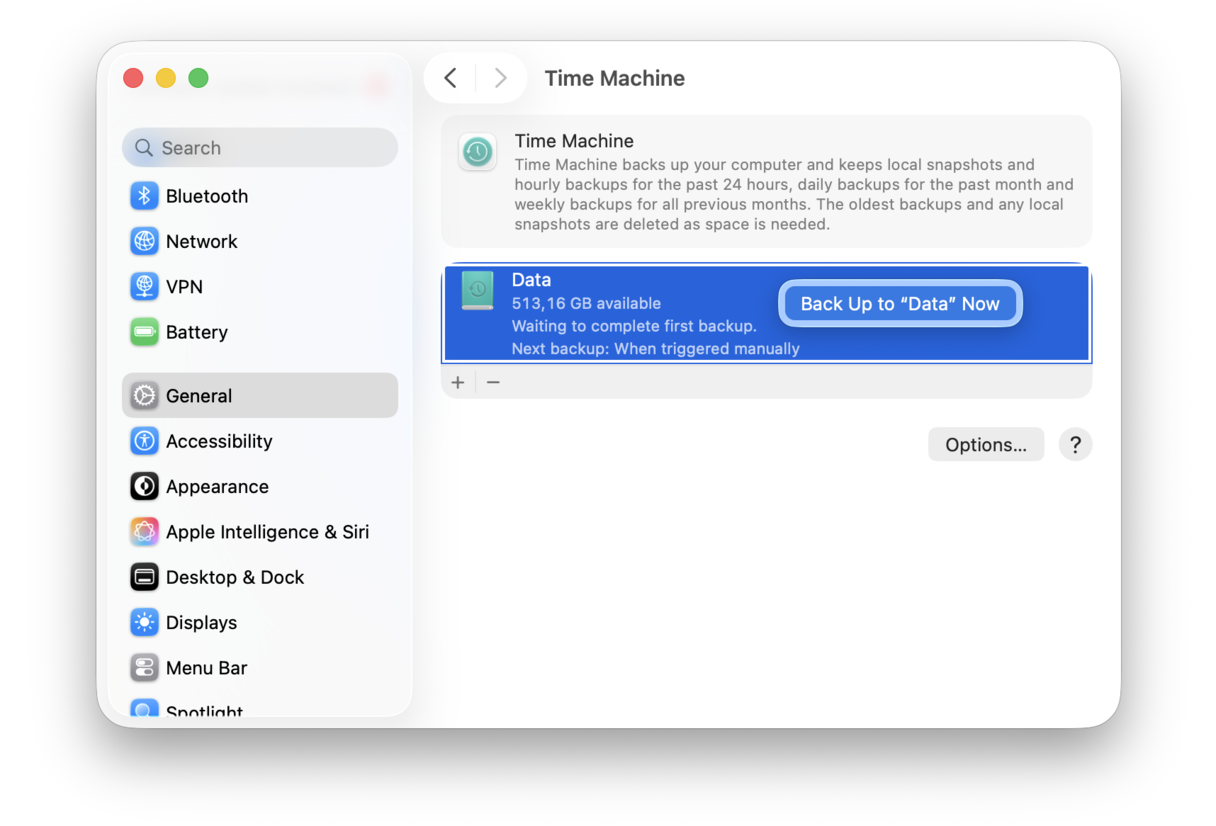Click the magnifying glass search icon
1216x826 pixels.
[x=144, y=148]
